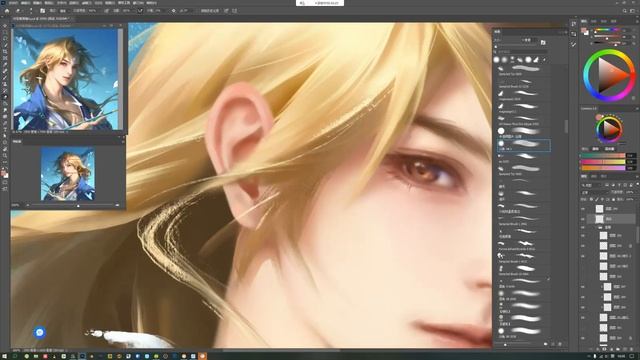Viewport: 640px width, 360px height.
Task: Click the folder icon in the brush panel
Action: (x=543, y=42)
